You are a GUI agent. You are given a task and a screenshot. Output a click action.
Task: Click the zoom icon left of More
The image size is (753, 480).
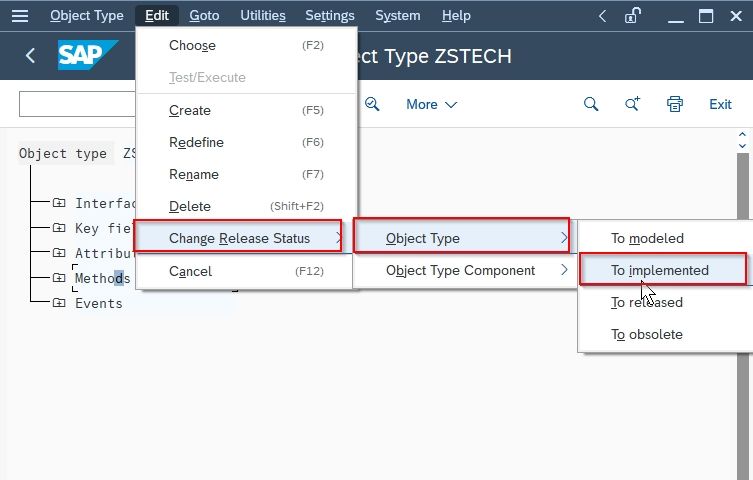pos(372,104)
